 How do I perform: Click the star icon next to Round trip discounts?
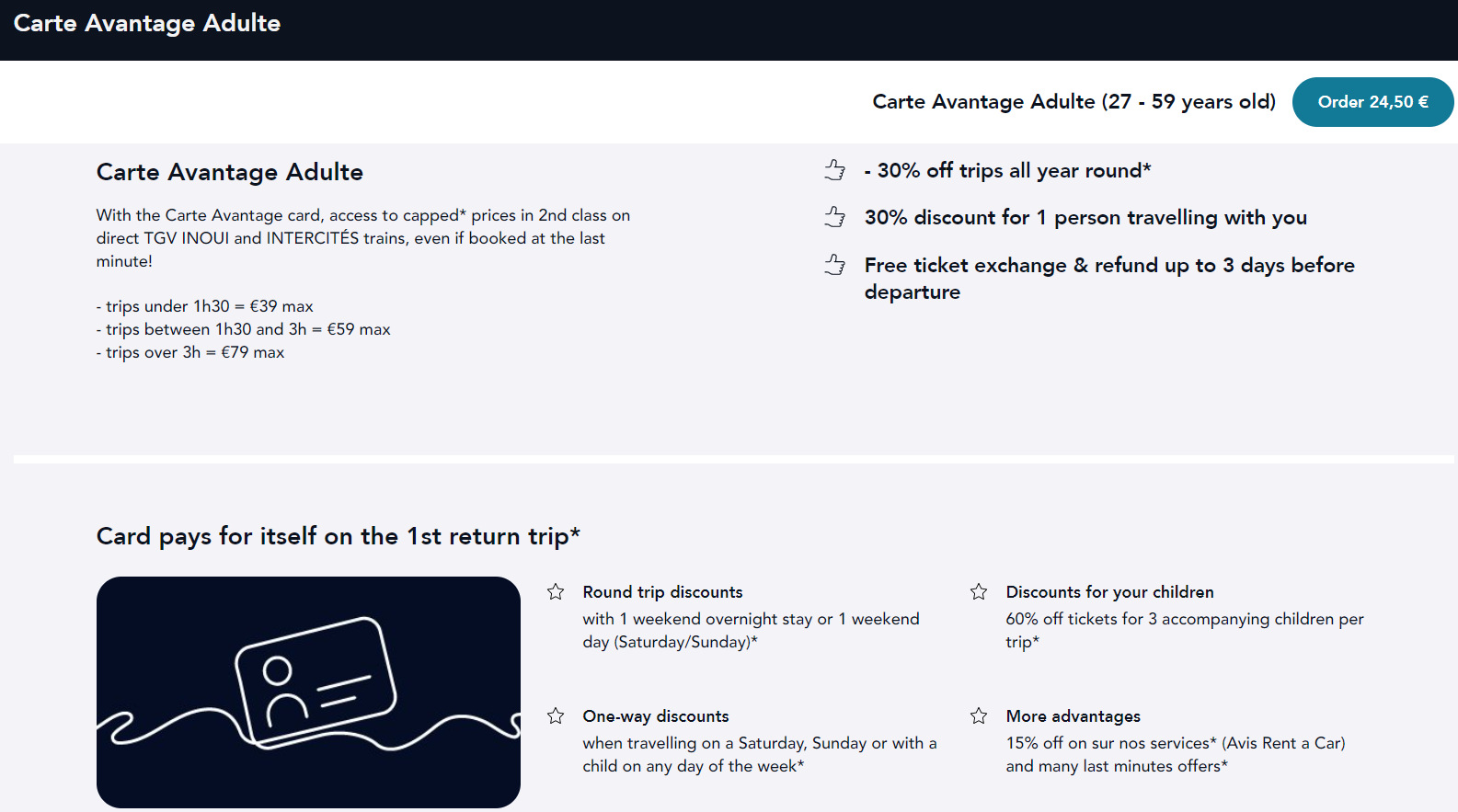pos(556,591)
